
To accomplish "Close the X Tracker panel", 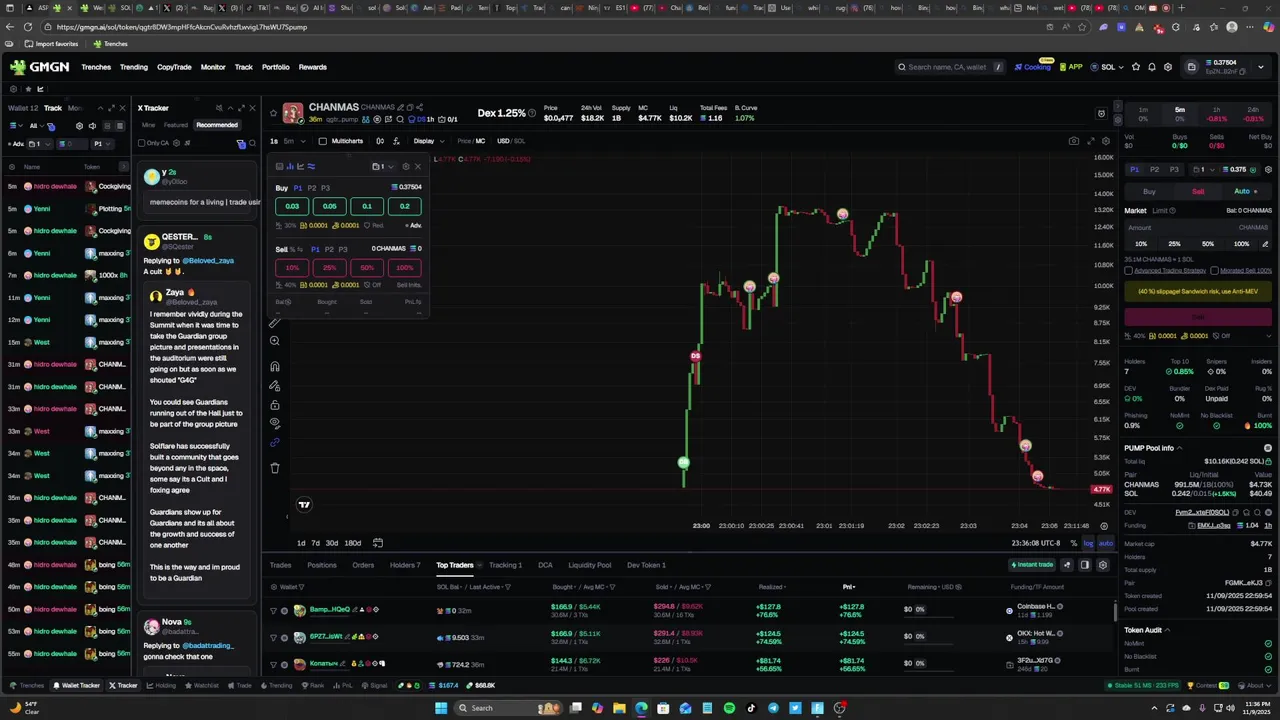I will tap(252, 108).
